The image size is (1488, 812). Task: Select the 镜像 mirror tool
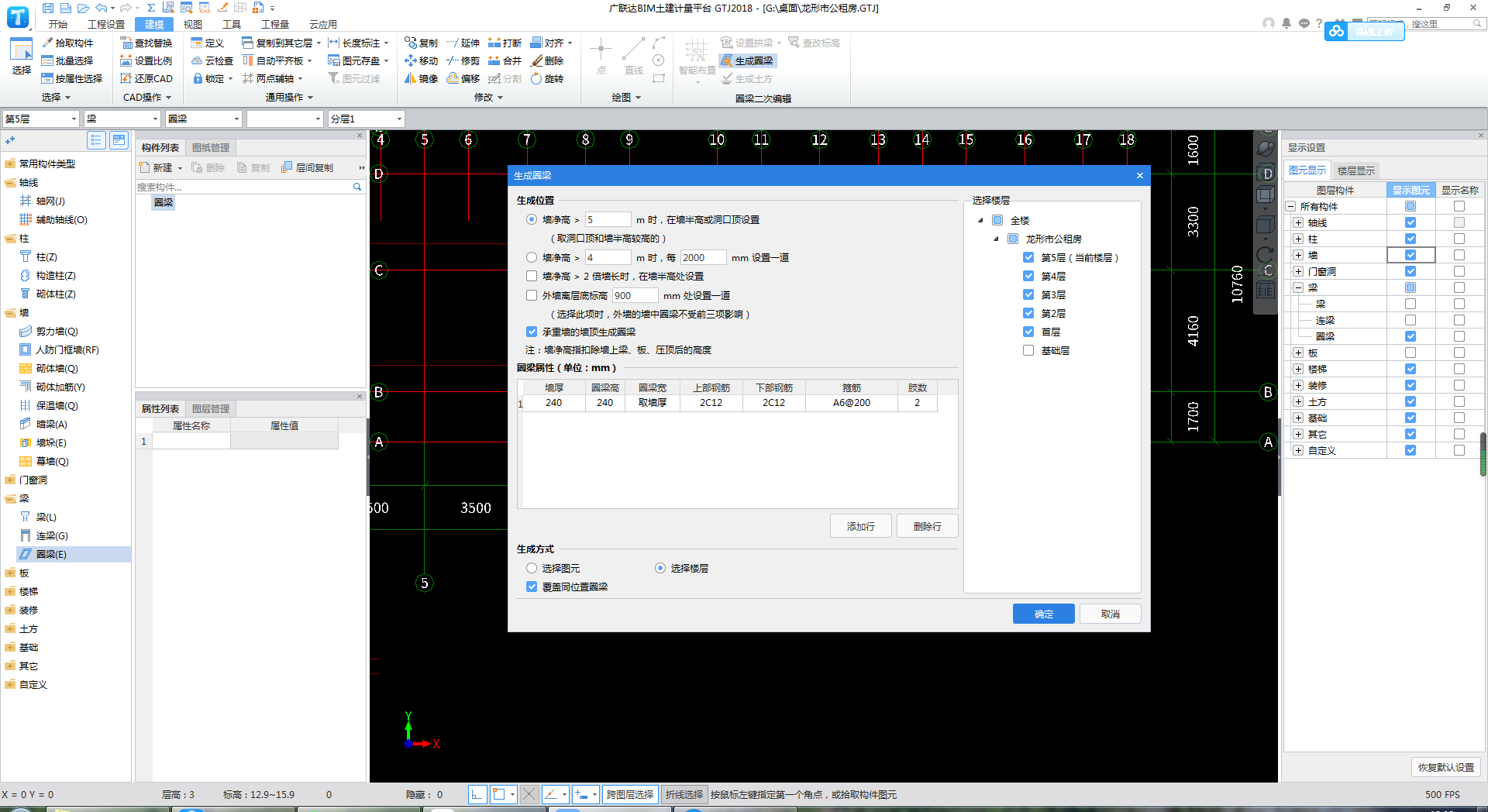(421, 78)
